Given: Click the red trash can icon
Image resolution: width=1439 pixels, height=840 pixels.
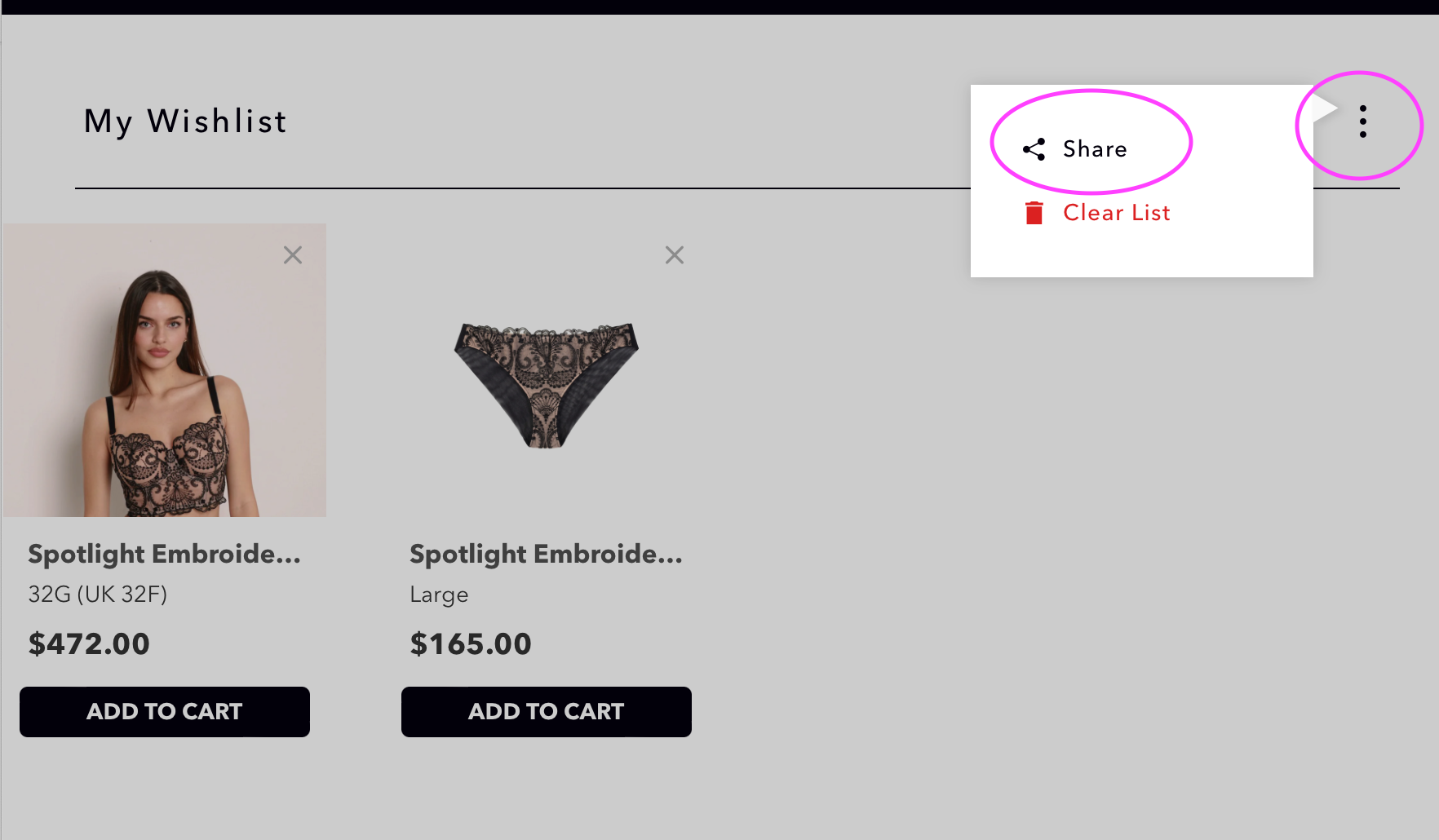Looking at the screenshot, I should 1034,213.
